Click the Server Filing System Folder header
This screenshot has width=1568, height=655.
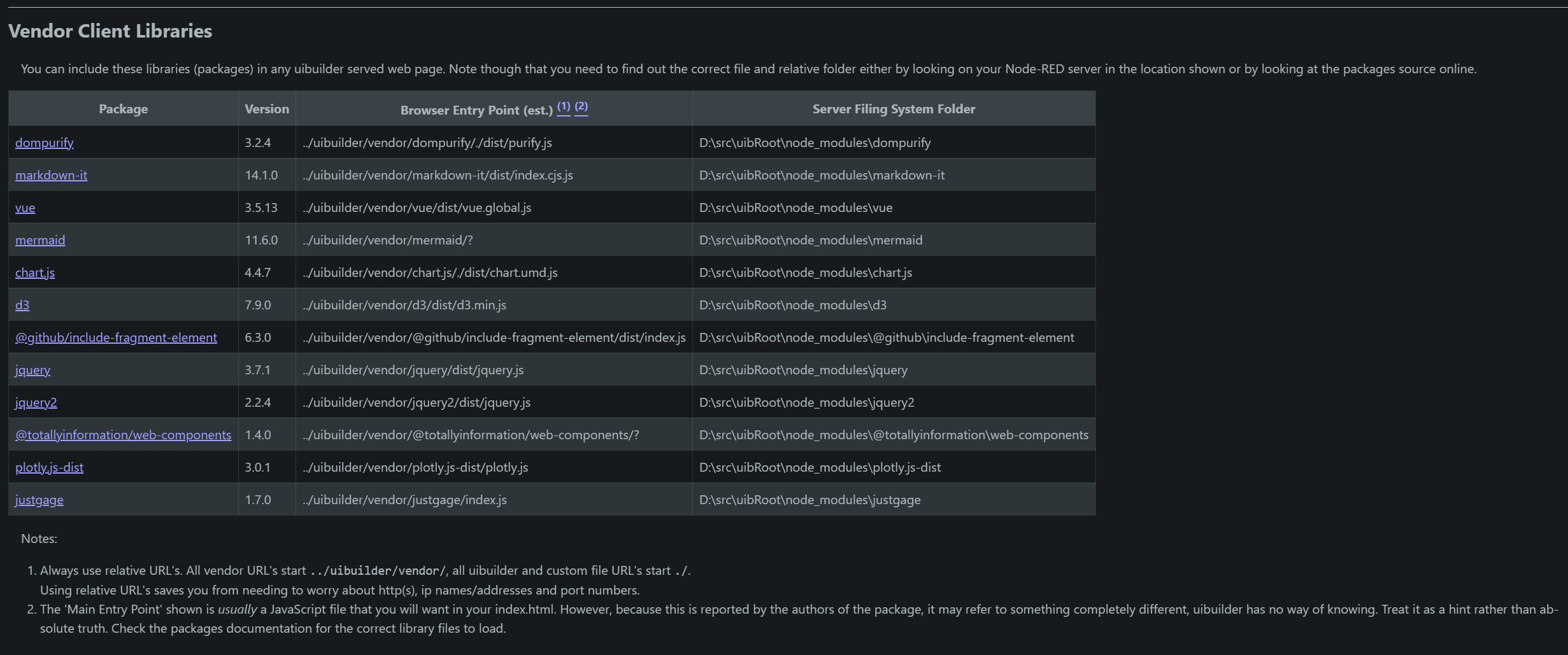(x=894, y=109)
